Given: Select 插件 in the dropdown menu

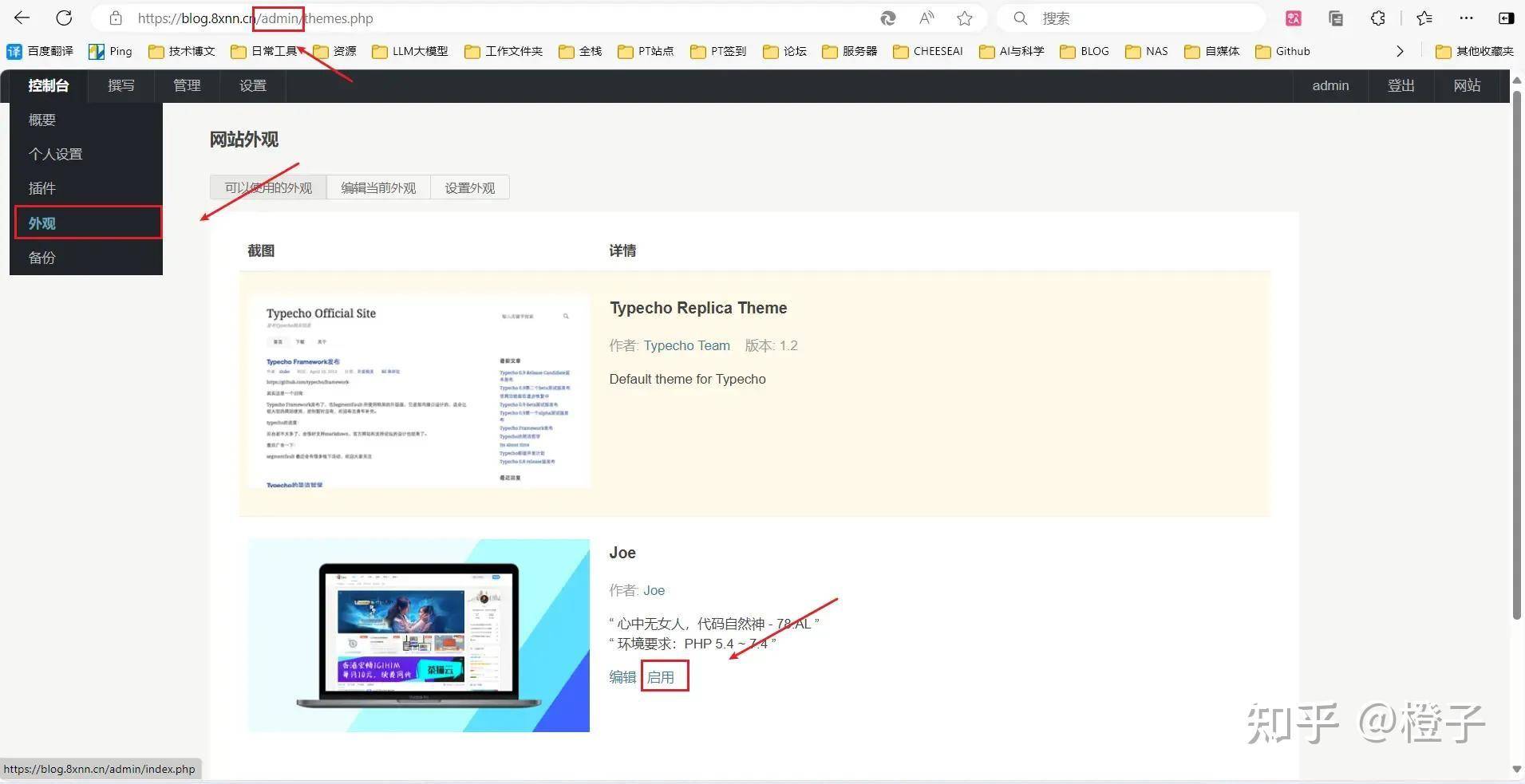Looking at the screenshot, I should (86, 188).
